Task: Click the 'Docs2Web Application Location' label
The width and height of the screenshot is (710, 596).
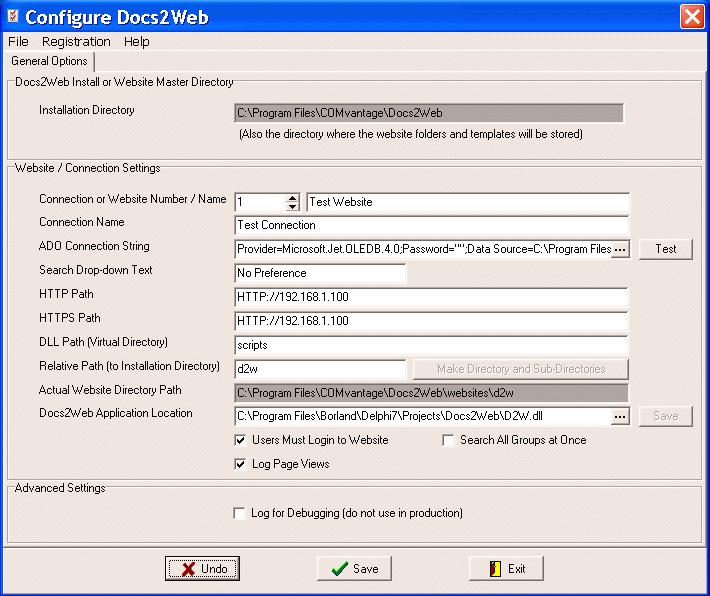Action: coord(115,413)
